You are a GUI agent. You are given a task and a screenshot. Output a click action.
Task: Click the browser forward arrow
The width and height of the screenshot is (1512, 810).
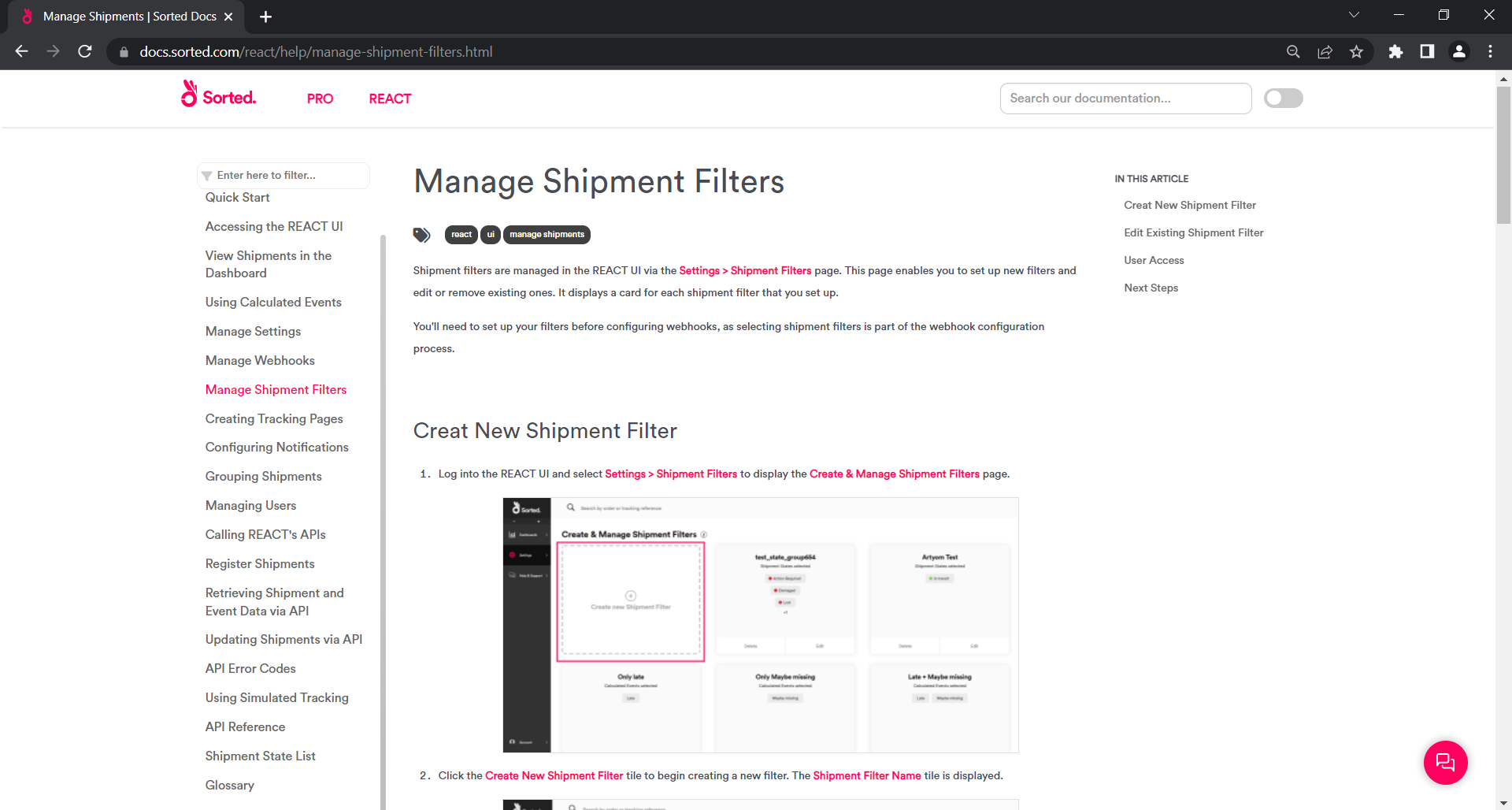coord(53,51)
